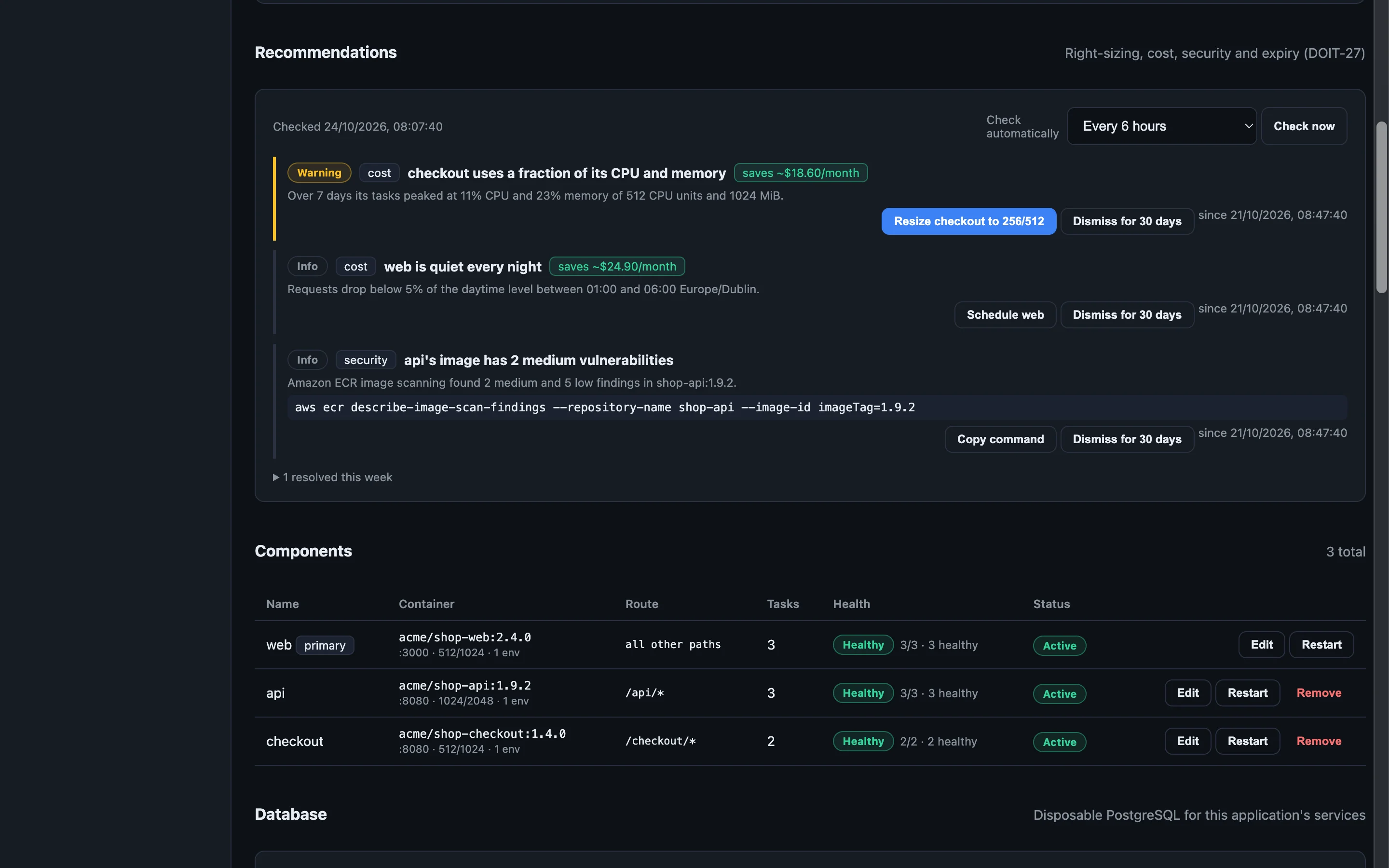This screenshot has height=868, width=1389.
Task: Dismiss the web quiet night recommendation
Action: [x=1127, y=314]
